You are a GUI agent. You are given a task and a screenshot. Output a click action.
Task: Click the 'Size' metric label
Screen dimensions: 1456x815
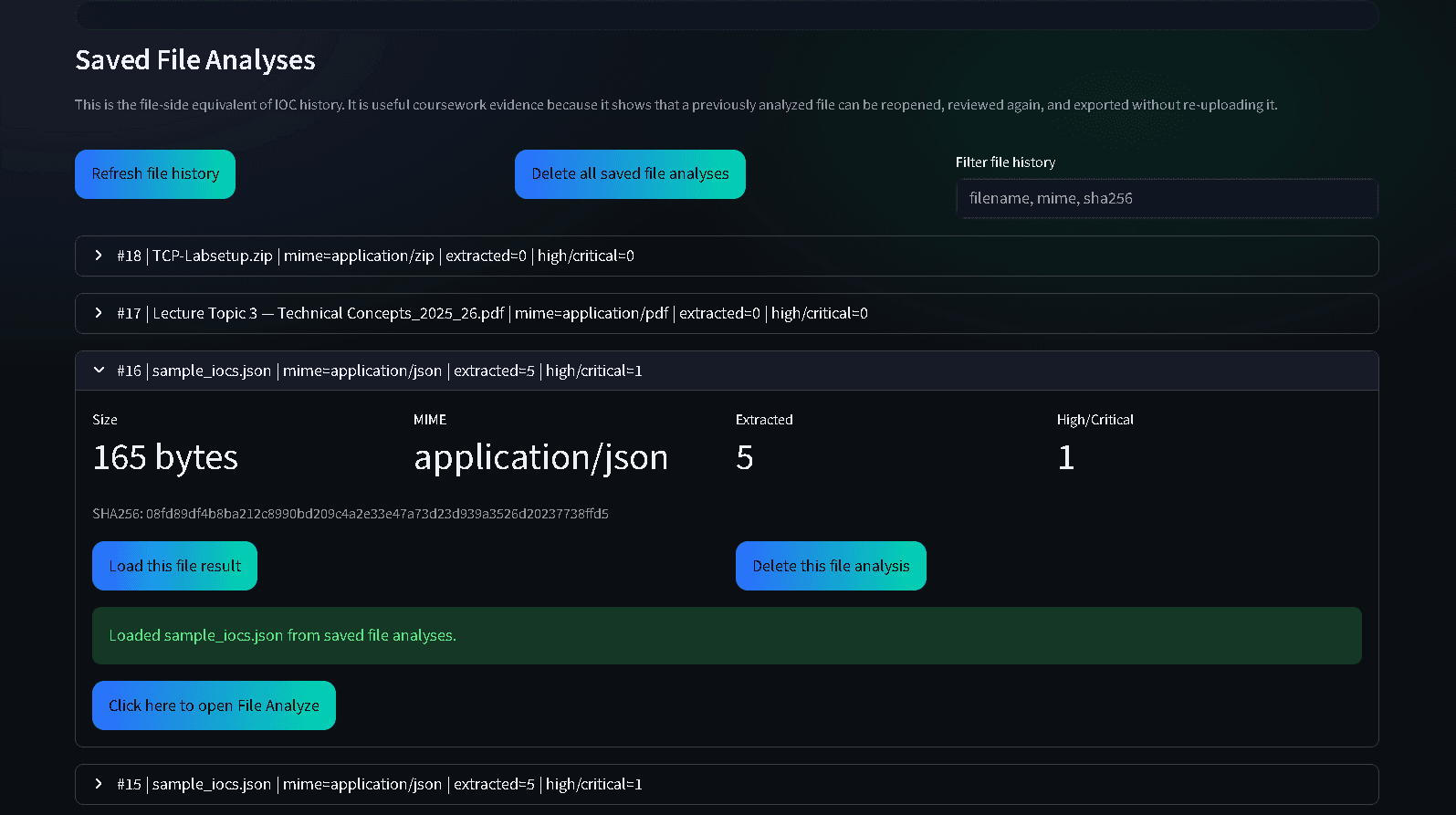click(105, 420)
